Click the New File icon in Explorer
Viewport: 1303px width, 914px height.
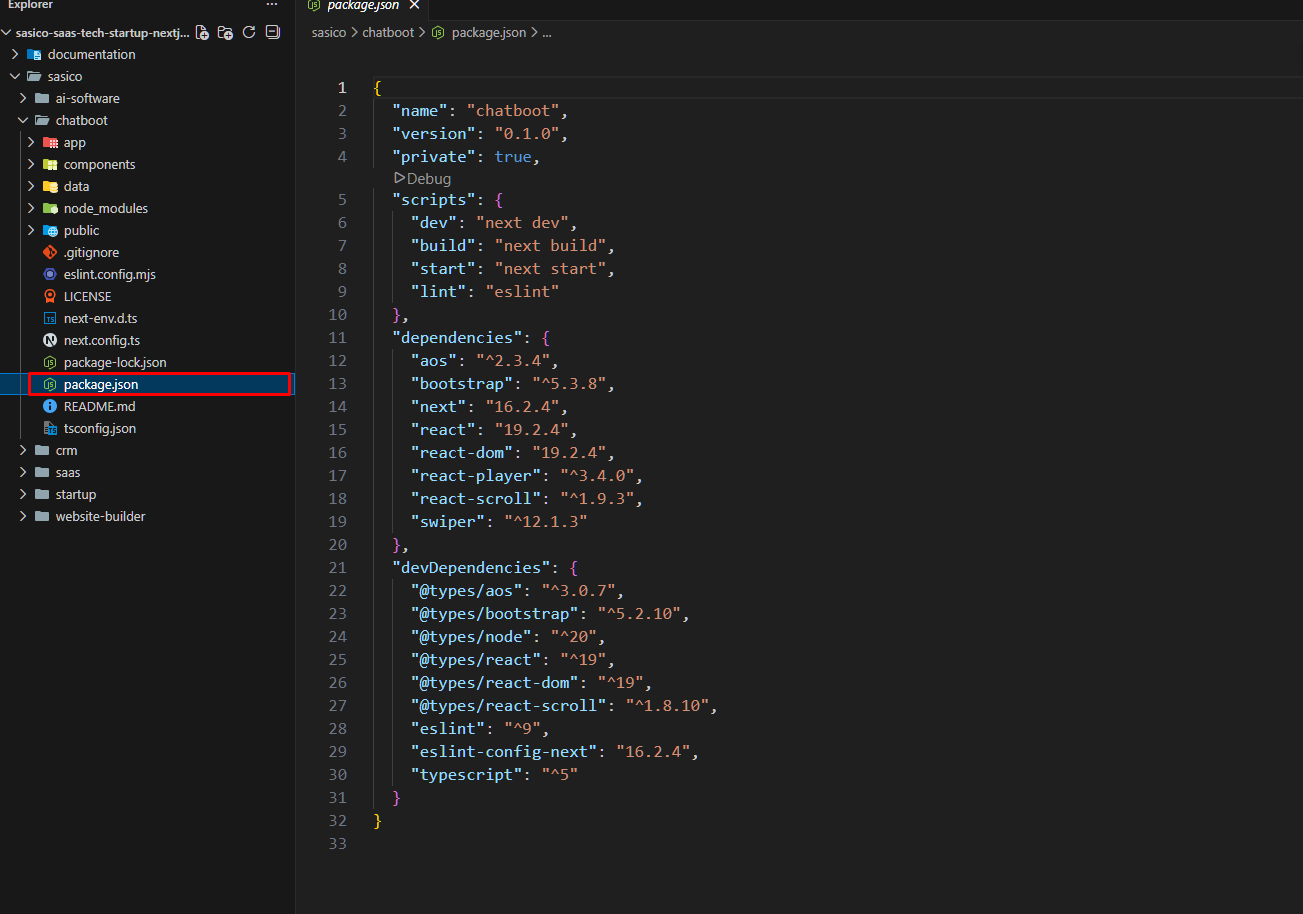coord(202,33)
